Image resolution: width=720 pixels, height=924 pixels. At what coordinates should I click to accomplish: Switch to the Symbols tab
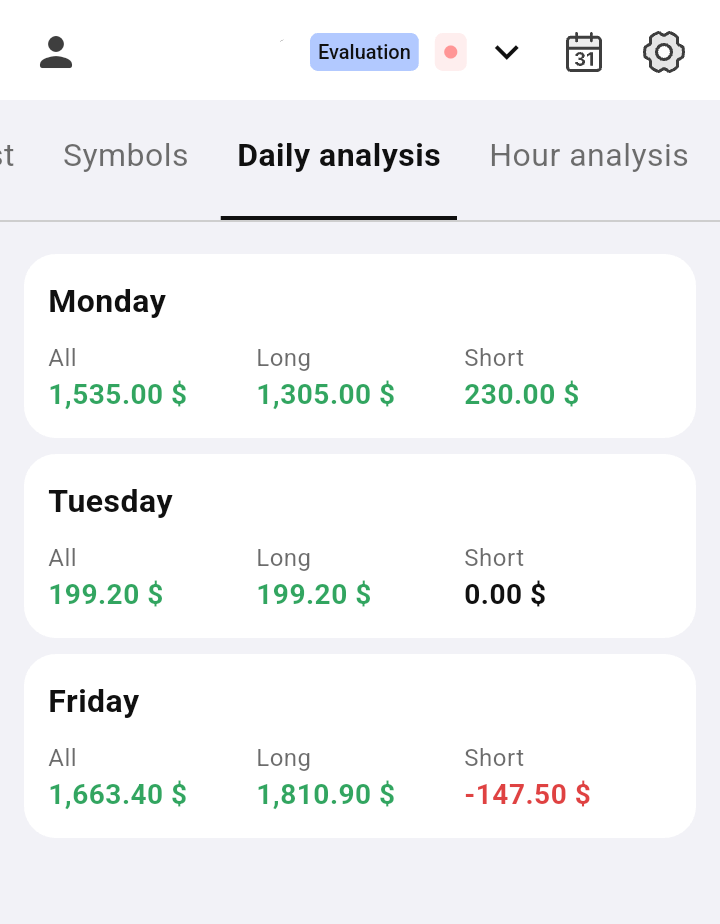[125, 156]
